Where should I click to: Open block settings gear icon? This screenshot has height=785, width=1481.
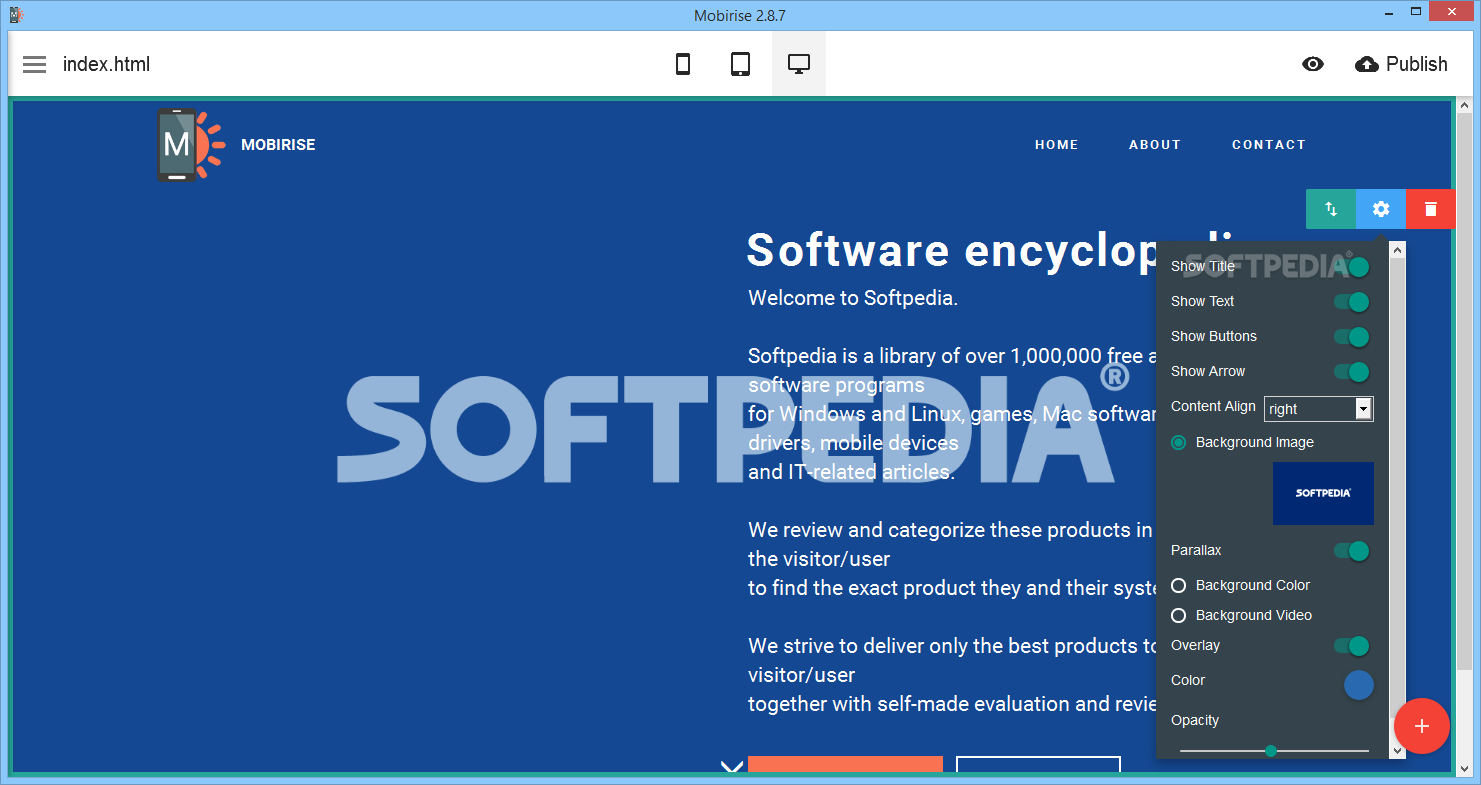1381,209
